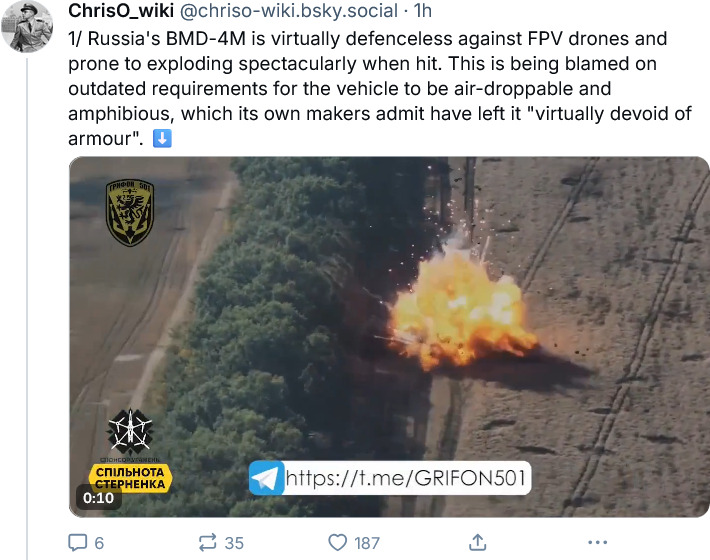710x560 pixels.
Task: Open the three-dot more options menu
Action: (x=597, y=542)
